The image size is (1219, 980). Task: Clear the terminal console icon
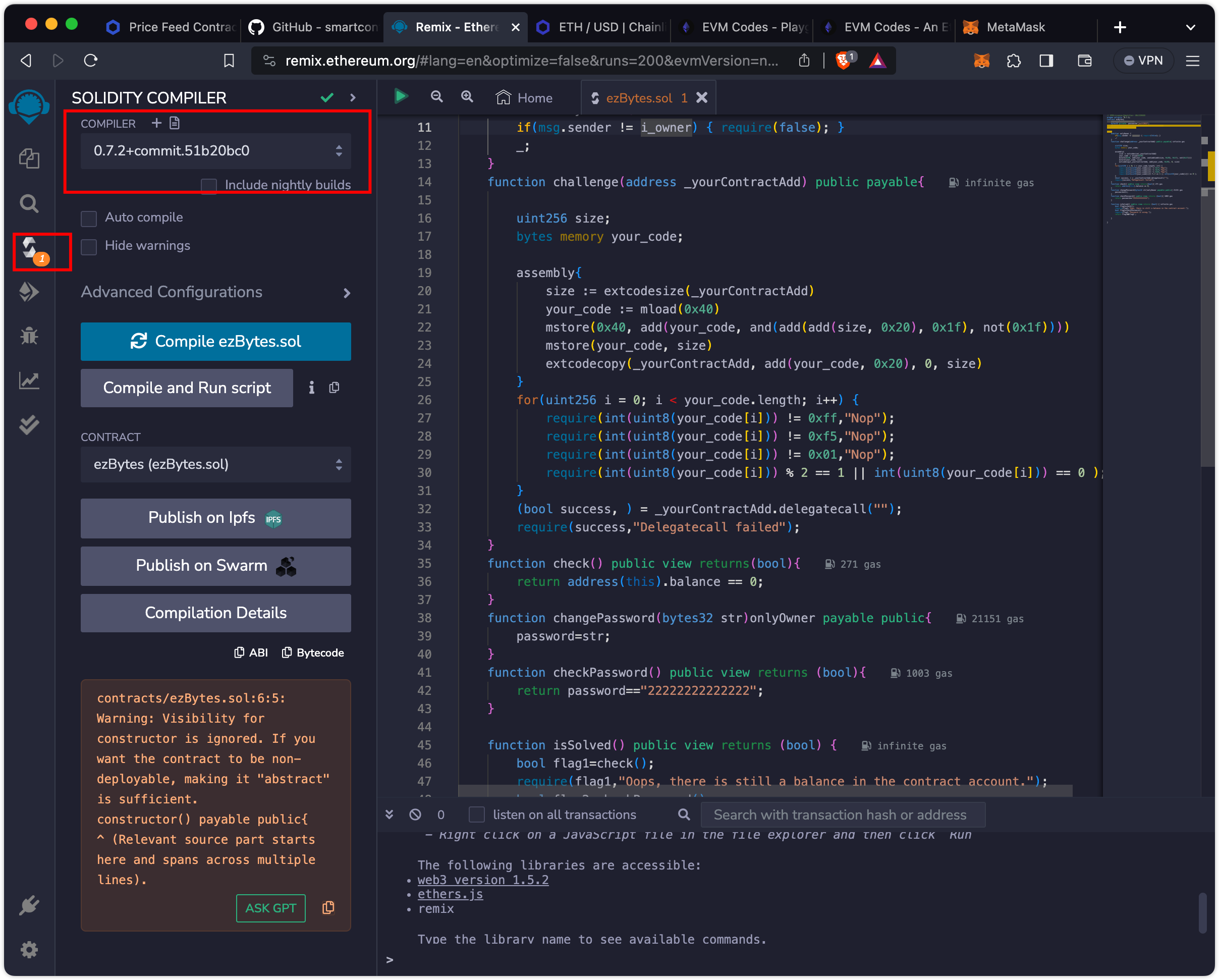point(416,814)
